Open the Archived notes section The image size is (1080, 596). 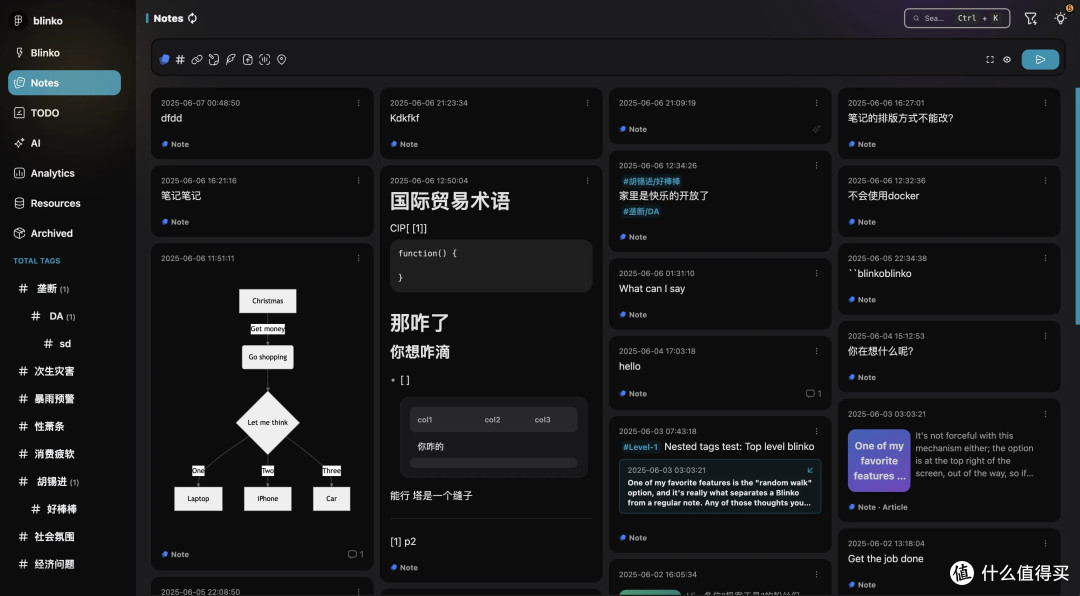coord(64,233)
